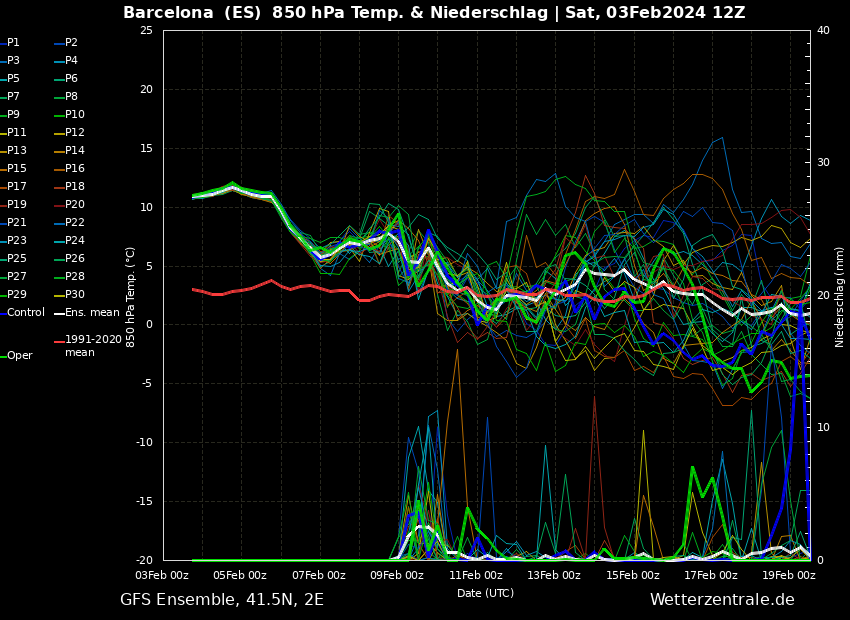Select the 11Feb 00z date label

[475, 575]
